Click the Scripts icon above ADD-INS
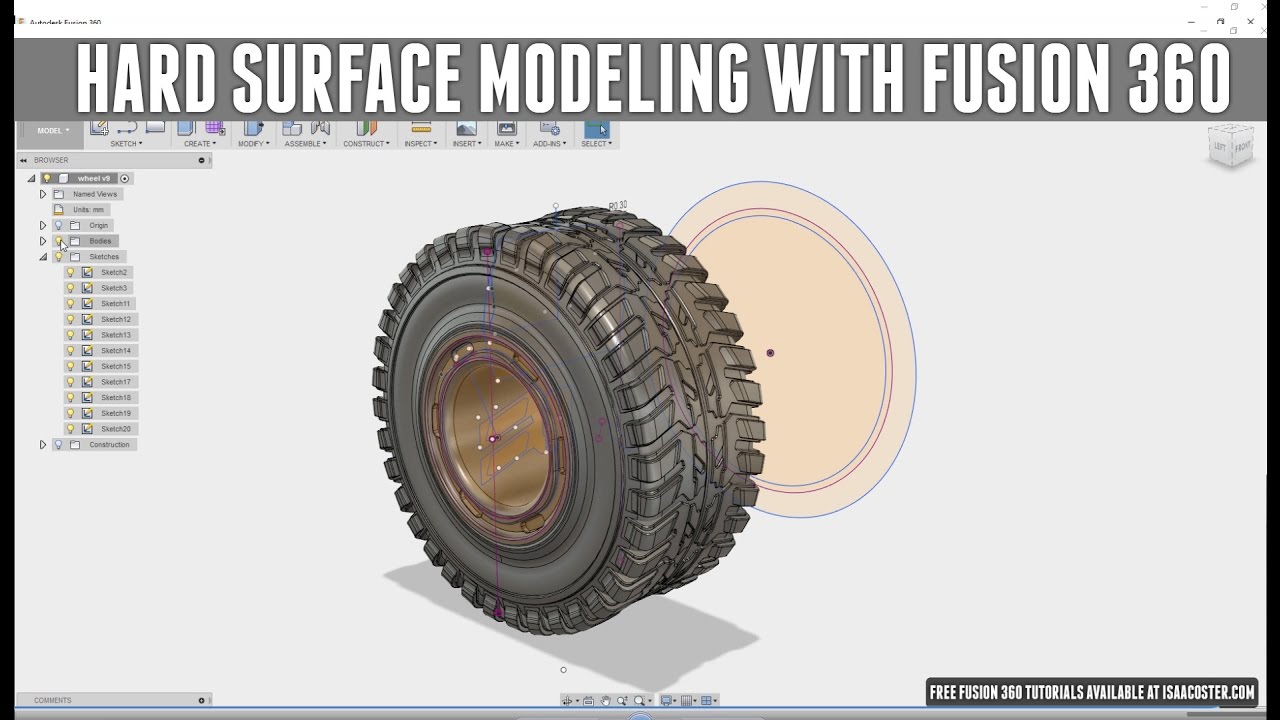This screenshot has width=1280, height=720. [x=549, y=127]
